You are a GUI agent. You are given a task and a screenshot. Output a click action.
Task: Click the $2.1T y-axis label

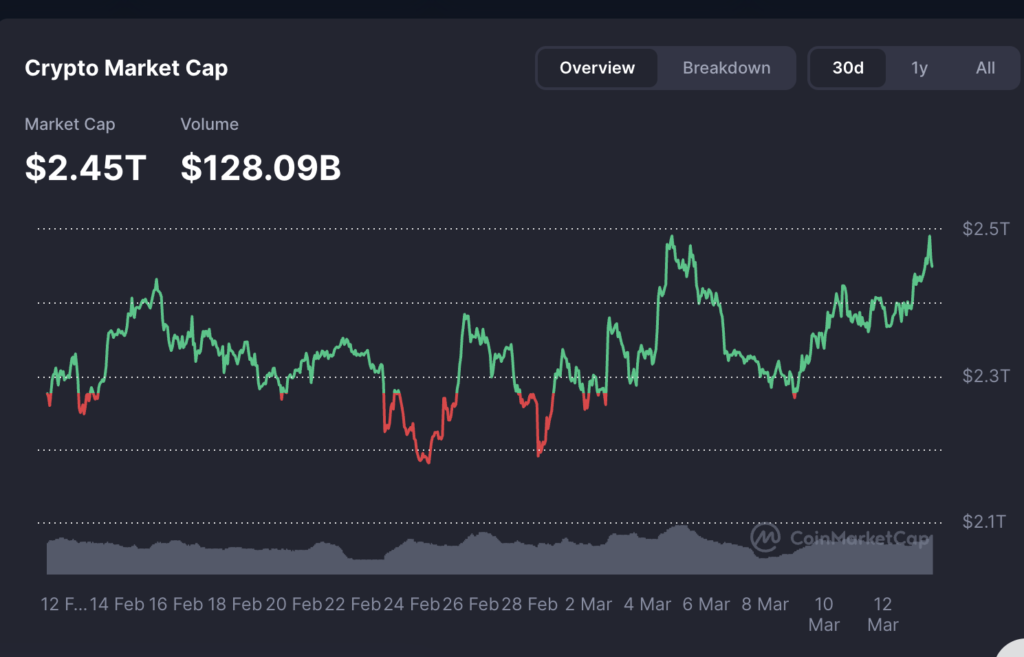click(986, 521)
